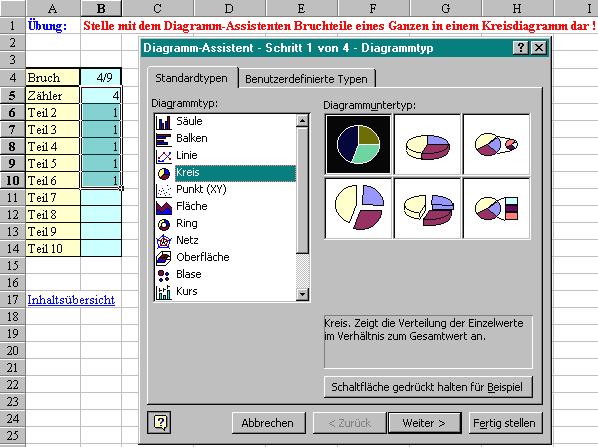Open the Office assistant help icon
Image resolution: width=598 pixels, height=447 pixels.
[x=159, y=423]
